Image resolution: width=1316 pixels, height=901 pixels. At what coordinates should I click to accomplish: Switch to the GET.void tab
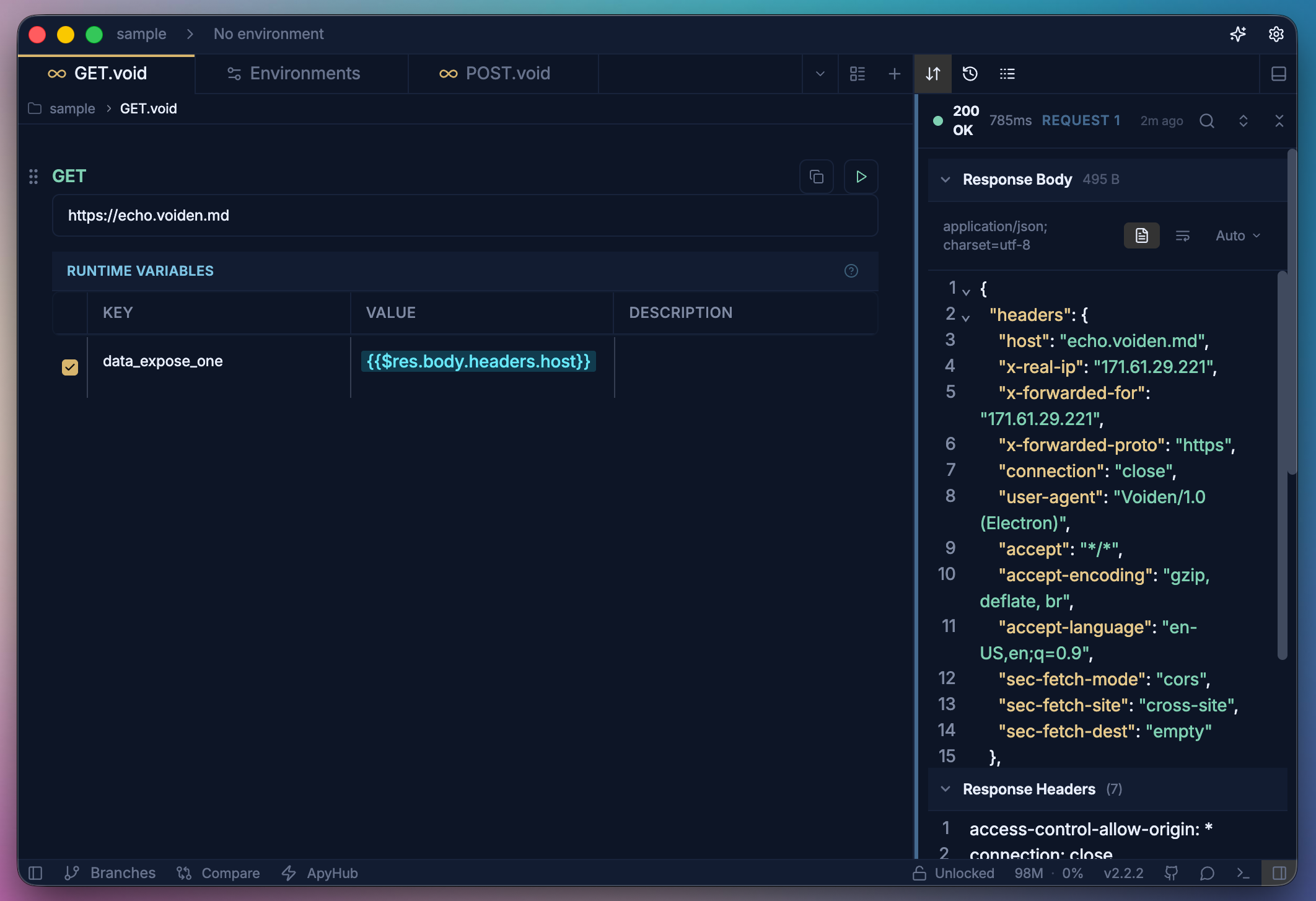pyautogui.click(x=107, y=74)
